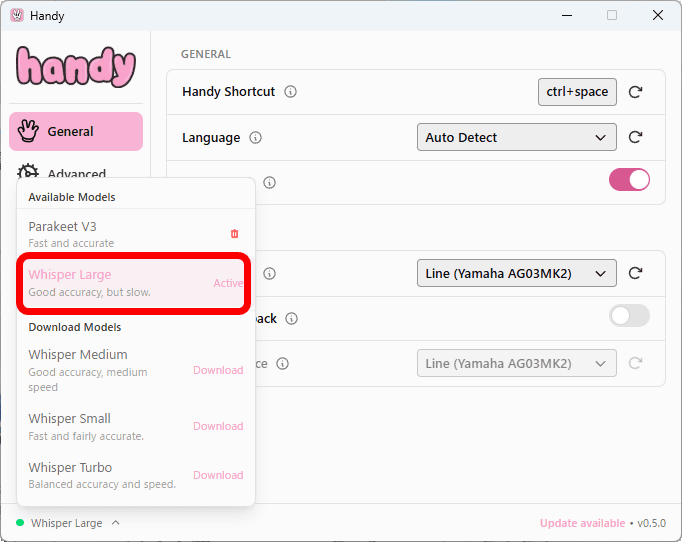Image resolution: width=682 pixels, height=542 pixels.
Task: Open the Auto Detect language dropdown
Action: pos(516,138)
